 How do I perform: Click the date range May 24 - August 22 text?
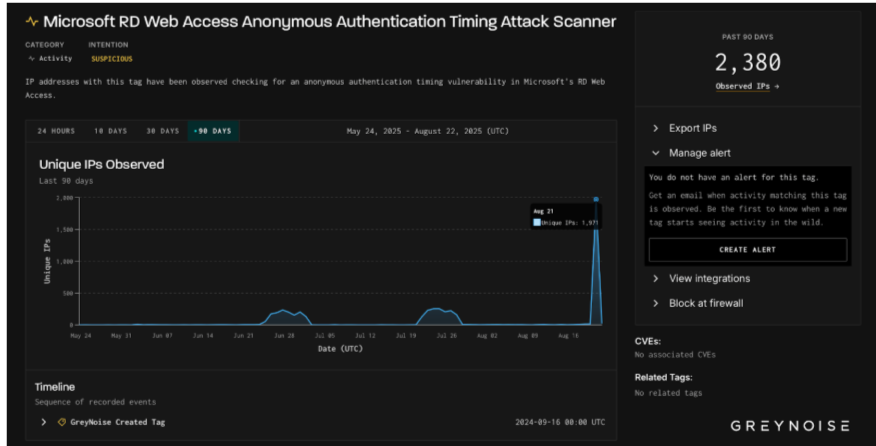point(427,131)
